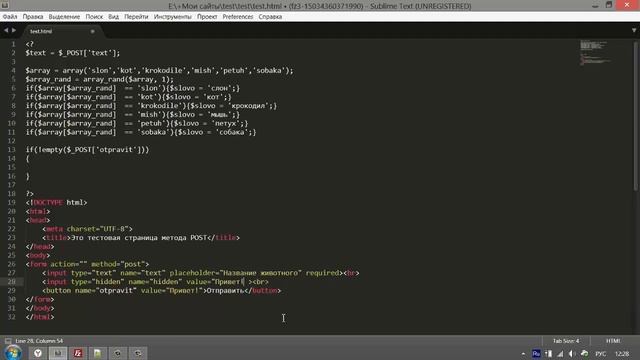Go to the previous tab with the left arrow
640x360 pixels.
pos(6,31)
